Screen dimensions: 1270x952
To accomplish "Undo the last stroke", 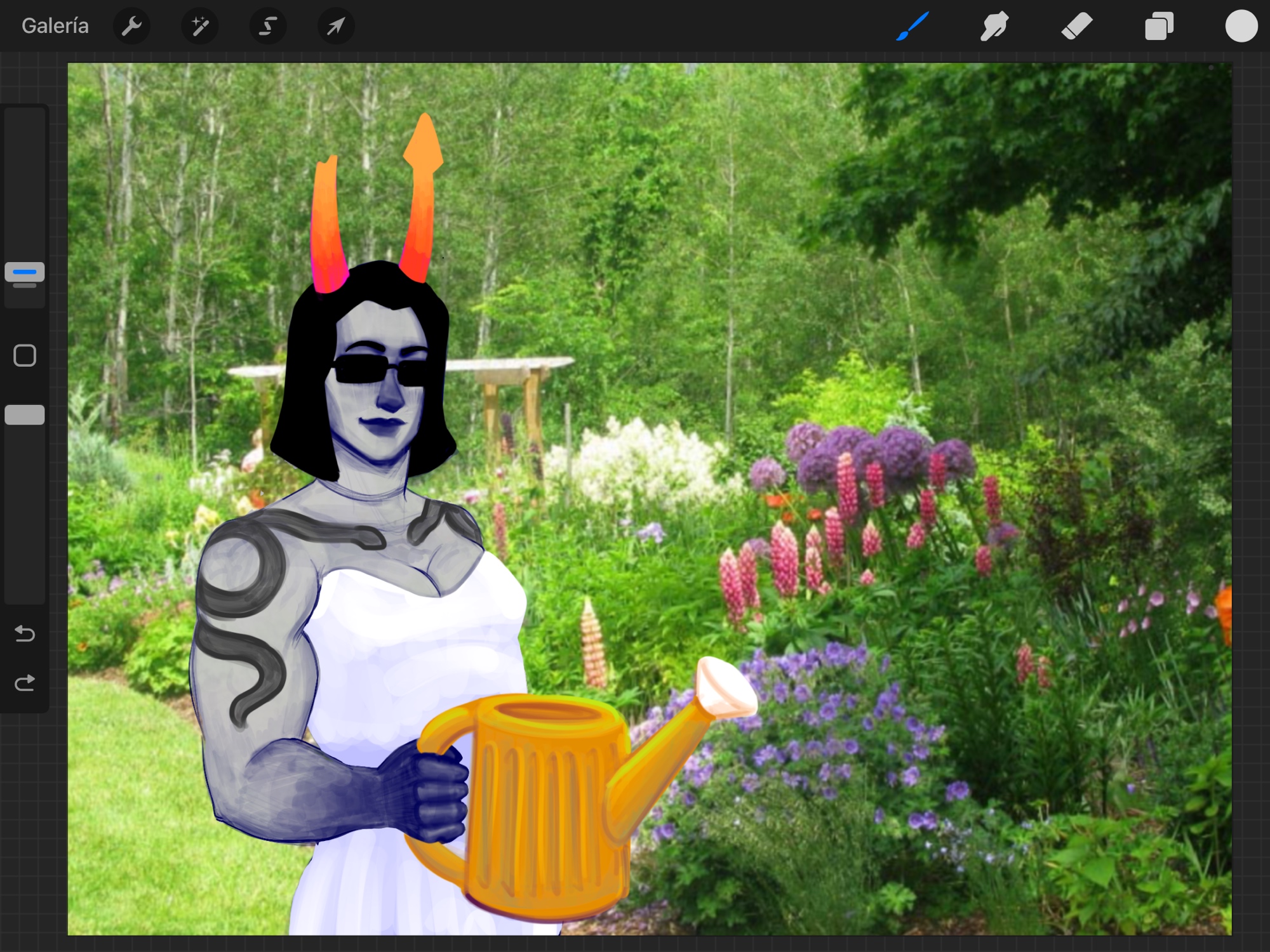I will tap(25, 633).
